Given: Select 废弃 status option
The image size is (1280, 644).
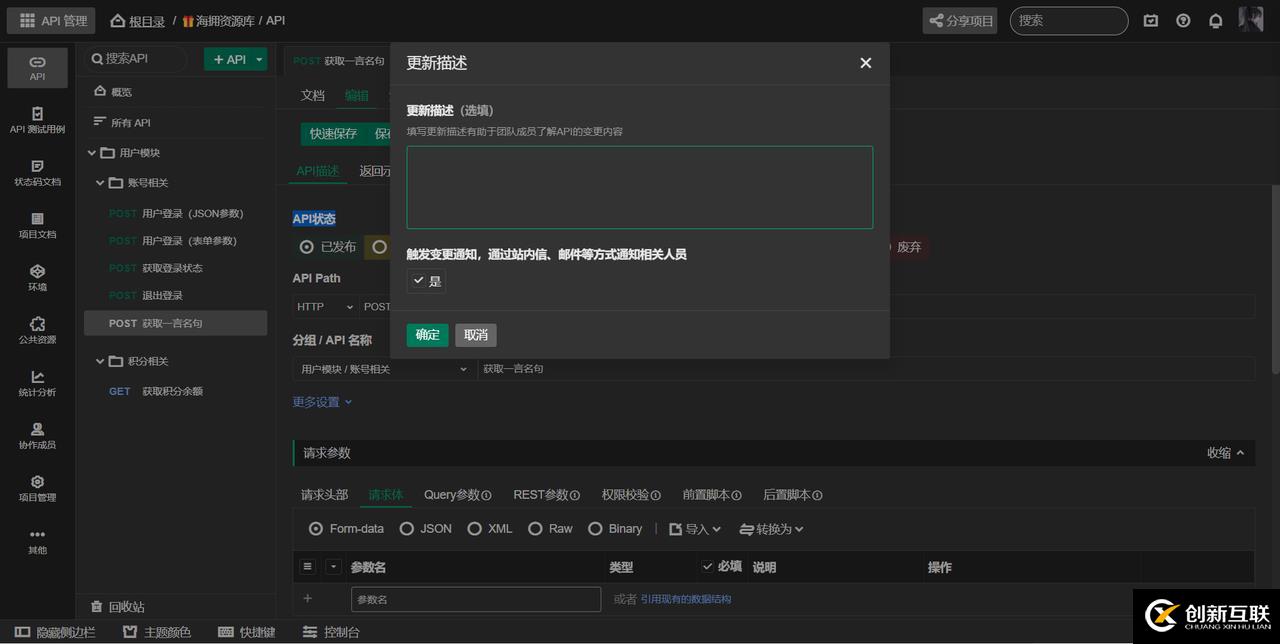Looking at the screenshot, I should pos(908,247).
